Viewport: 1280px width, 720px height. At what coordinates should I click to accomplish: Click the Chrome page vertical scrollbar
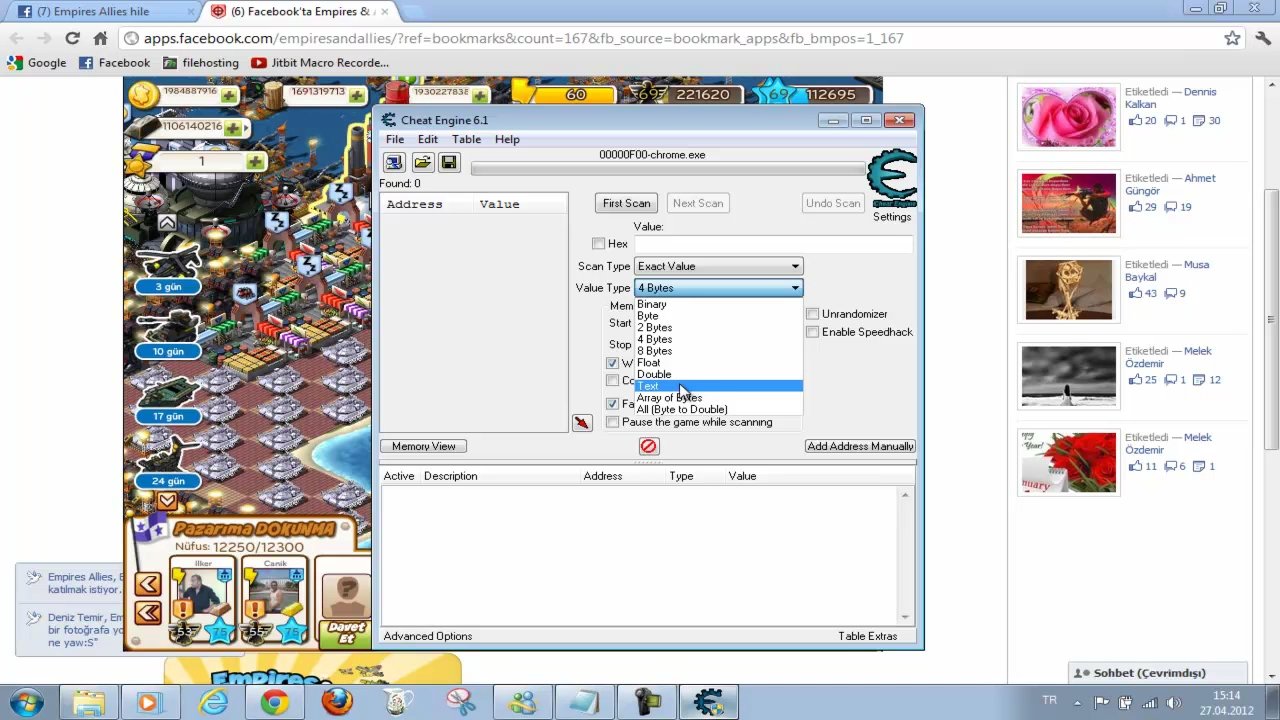coord(1272,320)
